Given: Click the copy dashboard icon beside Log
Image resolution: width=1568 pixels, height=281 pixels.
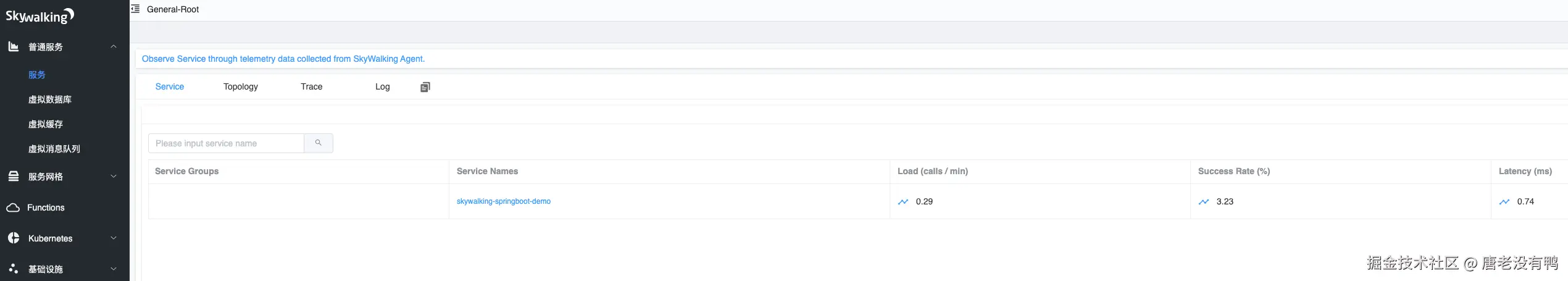Looking at the screenshot, I should coord(425,87).
